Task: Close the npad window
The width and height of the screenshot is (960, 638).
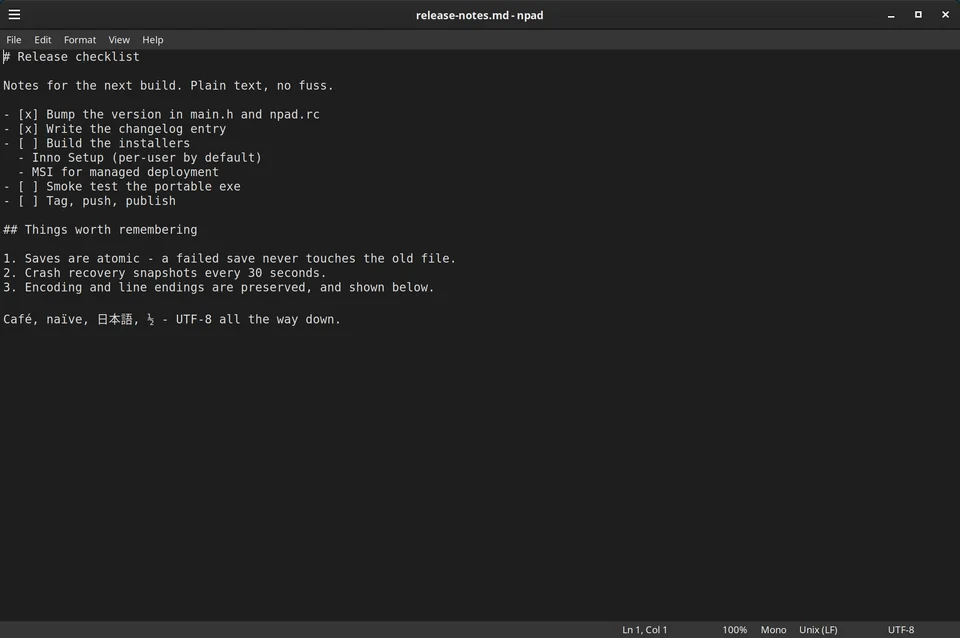Action: (x=945, y=15)
